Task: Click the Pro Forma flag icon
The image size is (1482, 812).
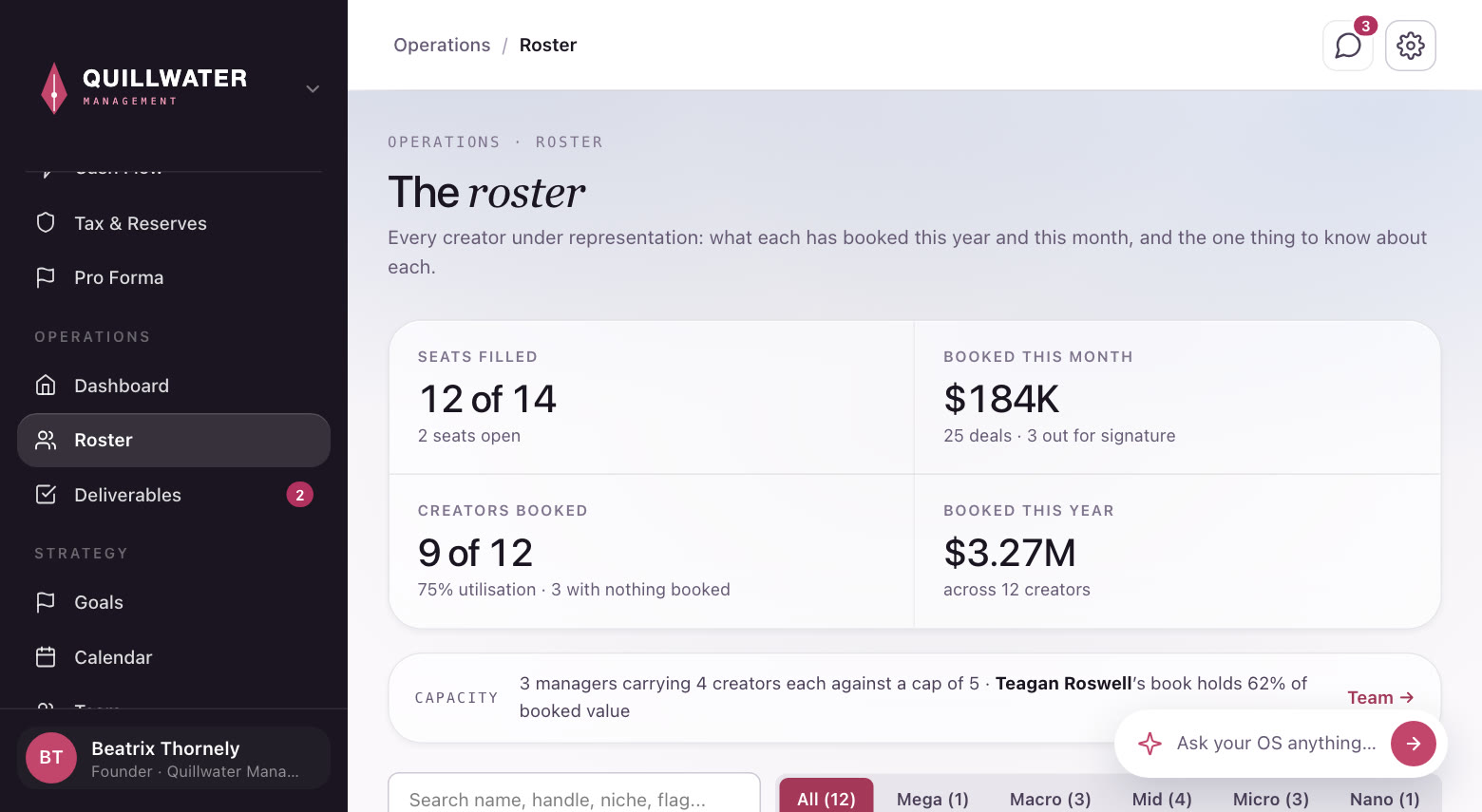Action: pos(46,277)
